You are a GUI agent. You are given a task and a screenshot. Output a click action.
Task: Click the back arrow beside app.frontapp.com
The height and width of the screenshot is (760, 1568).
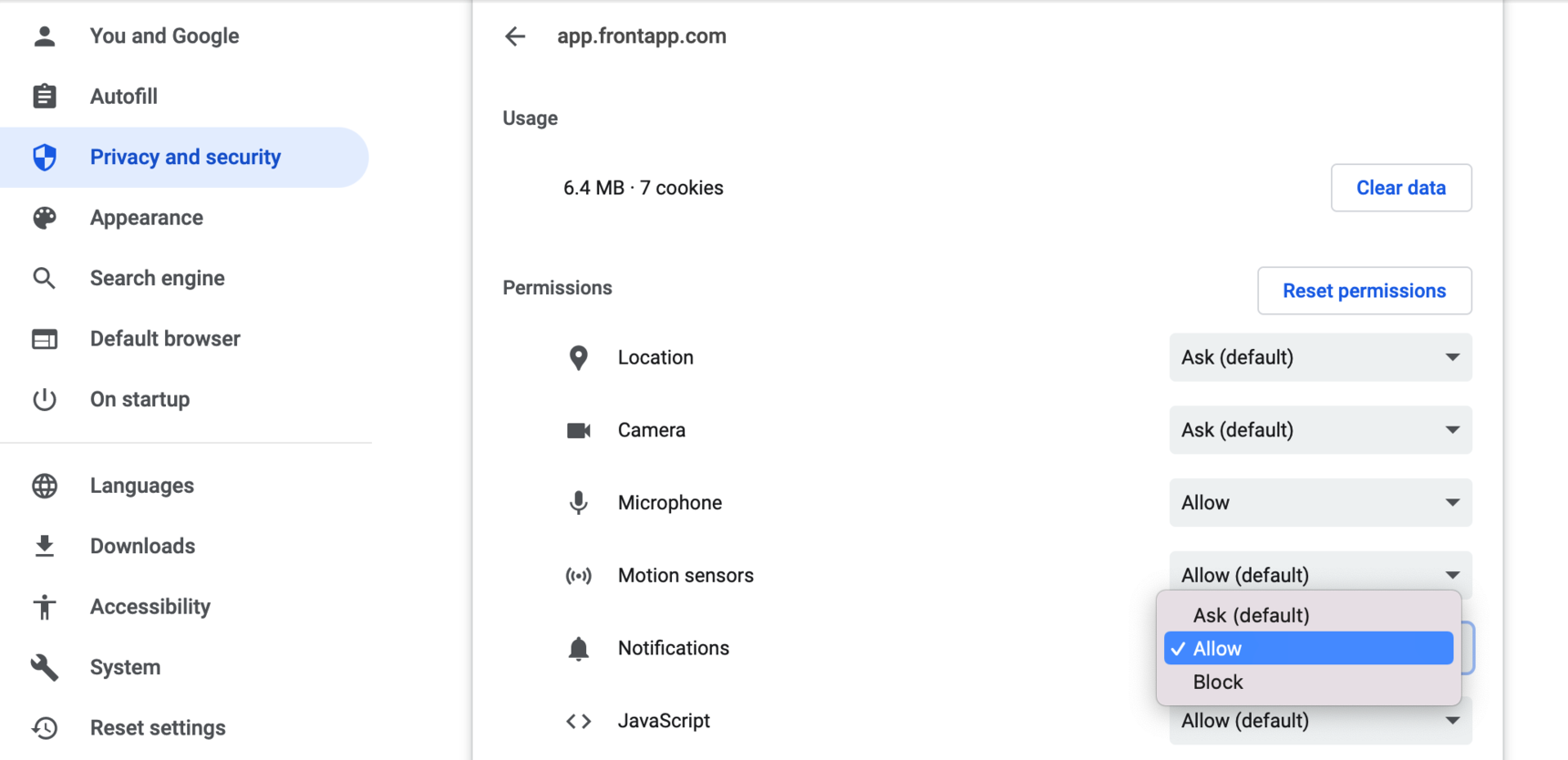click(515, 36)
